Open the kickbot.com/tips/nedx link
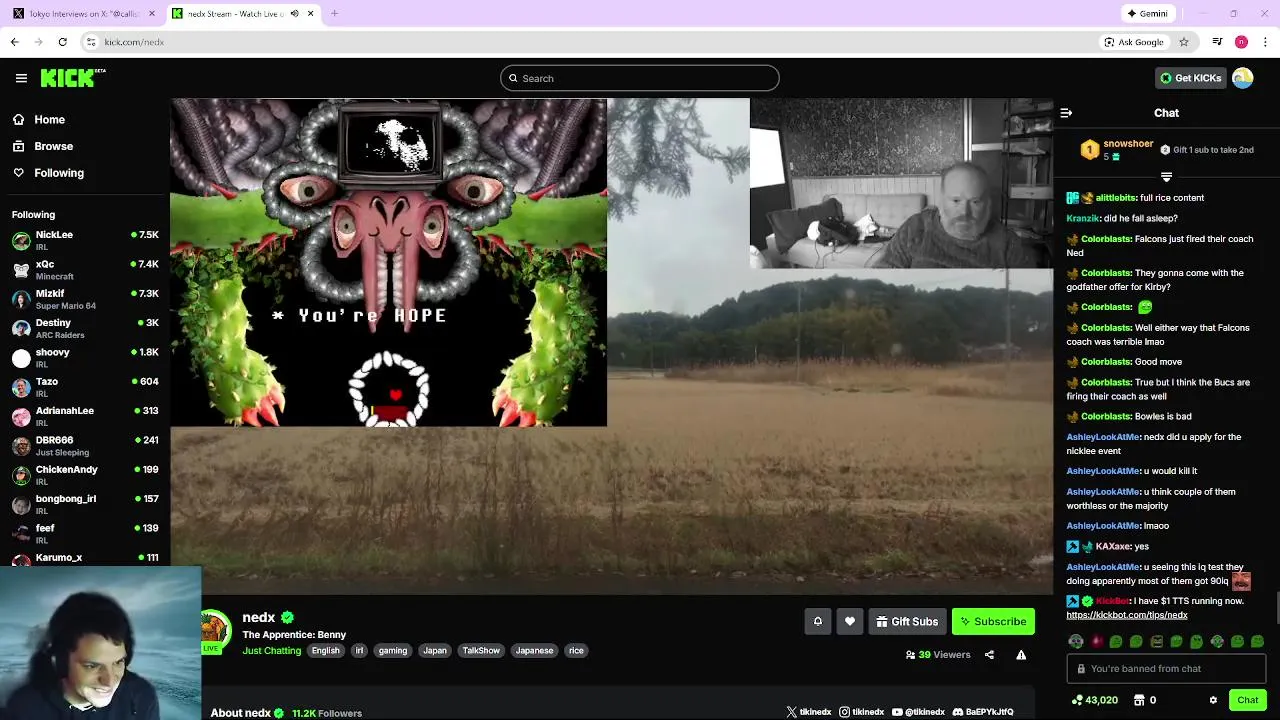1280x720 pixels. [1126, 615]
